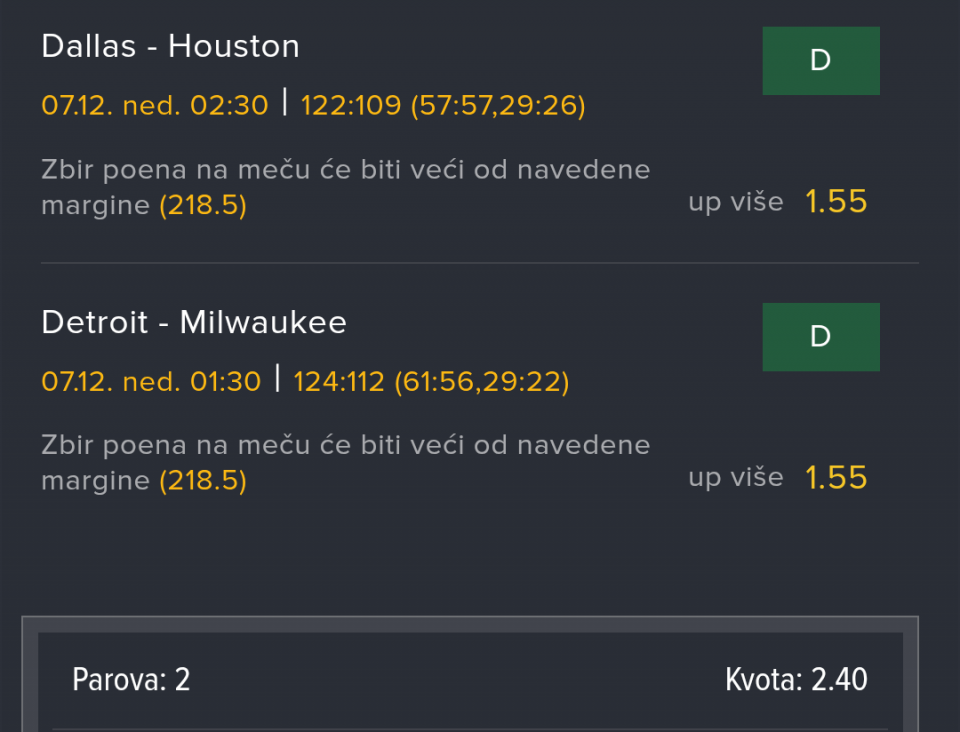Click the 124:112 final score
The width and height of the screenshot is (960, 732).
(339, 381)
